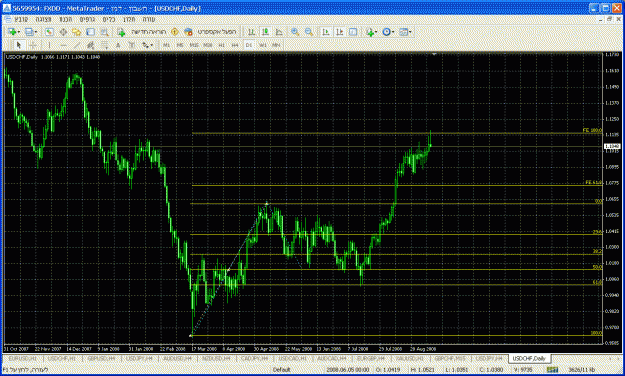The height and width of the screenshot is (376, 625).
Task: Click the Default profile status bar entry
Action: pos(281,370)
